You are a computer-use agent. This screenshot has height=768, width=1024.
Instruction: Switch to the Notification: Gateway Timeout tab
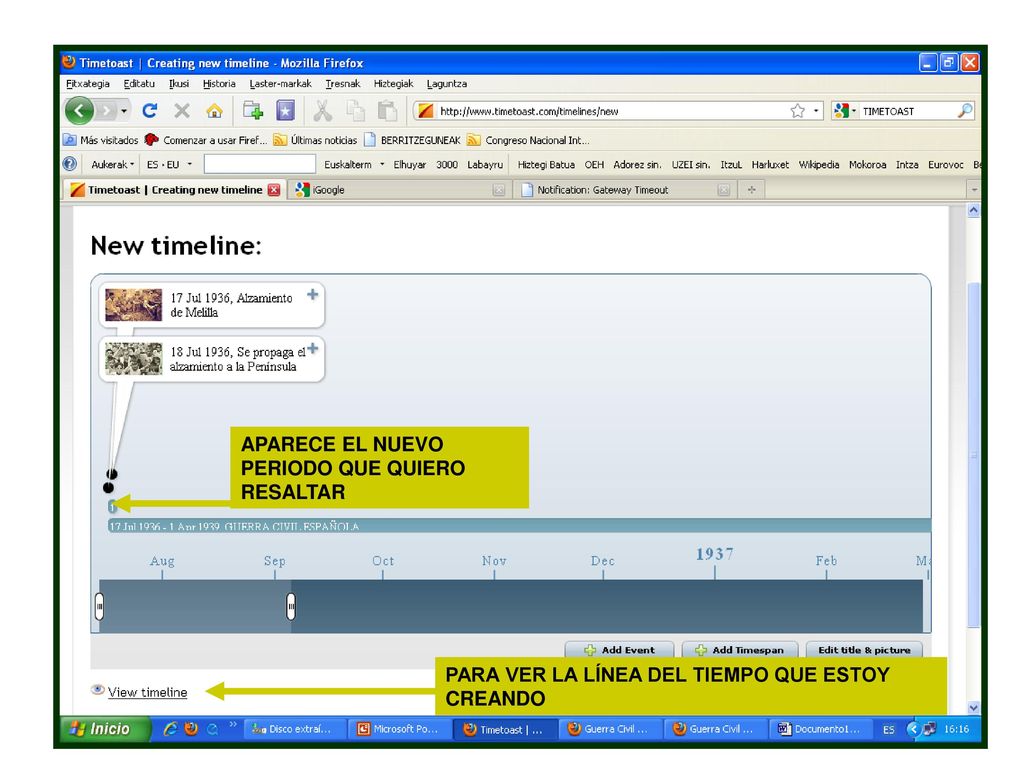click(x=625, y=190)
